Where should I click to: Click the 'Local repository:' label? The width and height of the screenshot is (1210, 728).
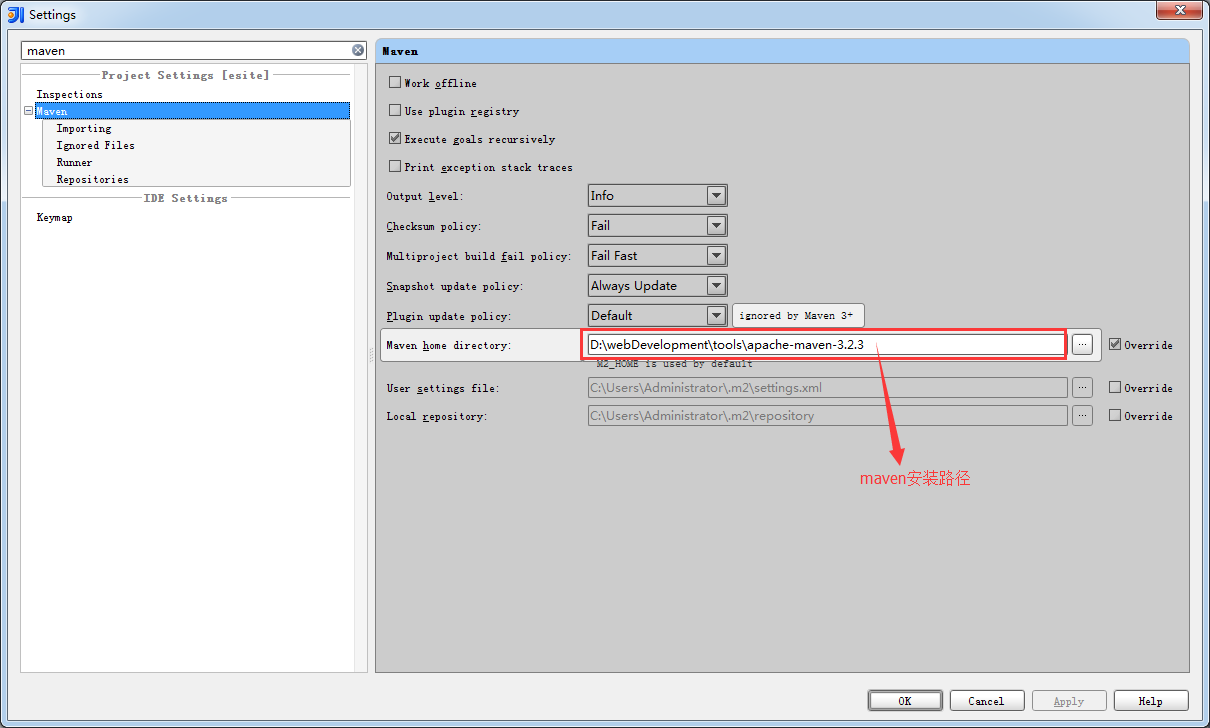[436, 416]
